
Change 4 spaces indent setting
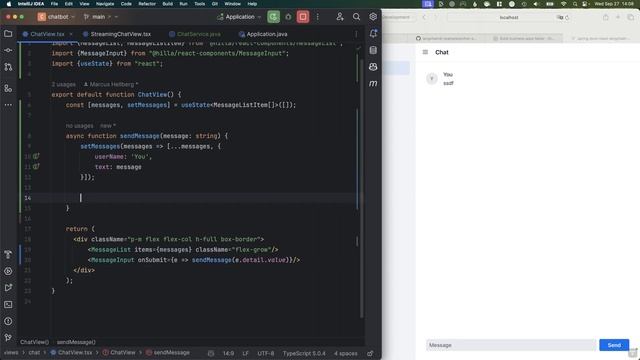345,353
